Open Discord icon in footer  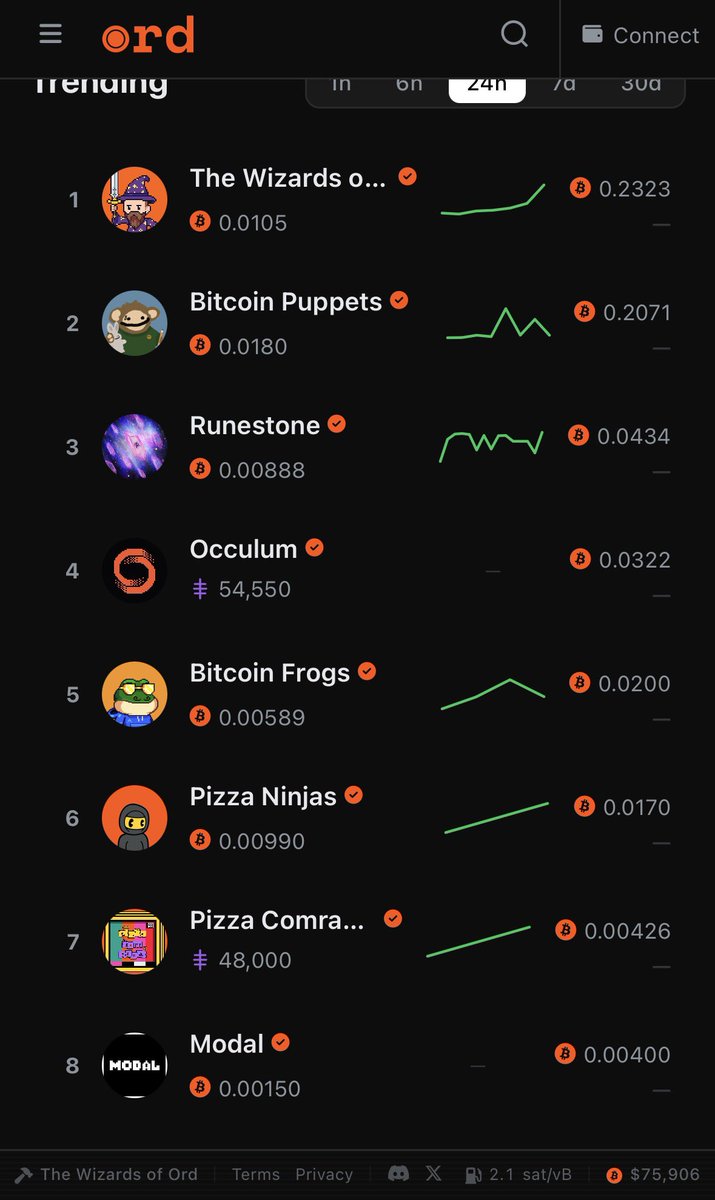(398, 1174)
